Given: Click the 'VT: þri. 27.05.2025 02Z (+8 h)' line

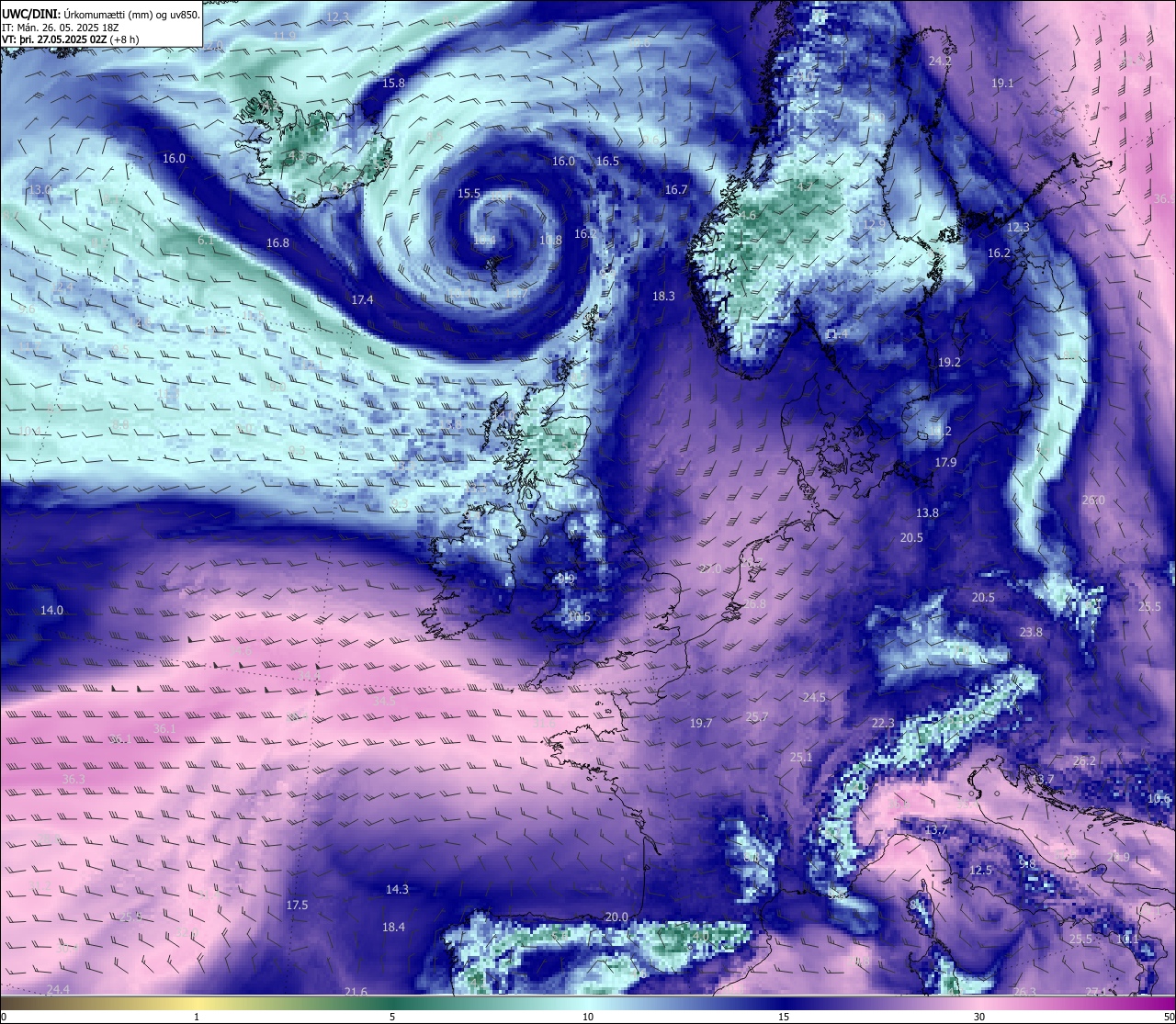Looking at the screenshot, I should [71, 39].
